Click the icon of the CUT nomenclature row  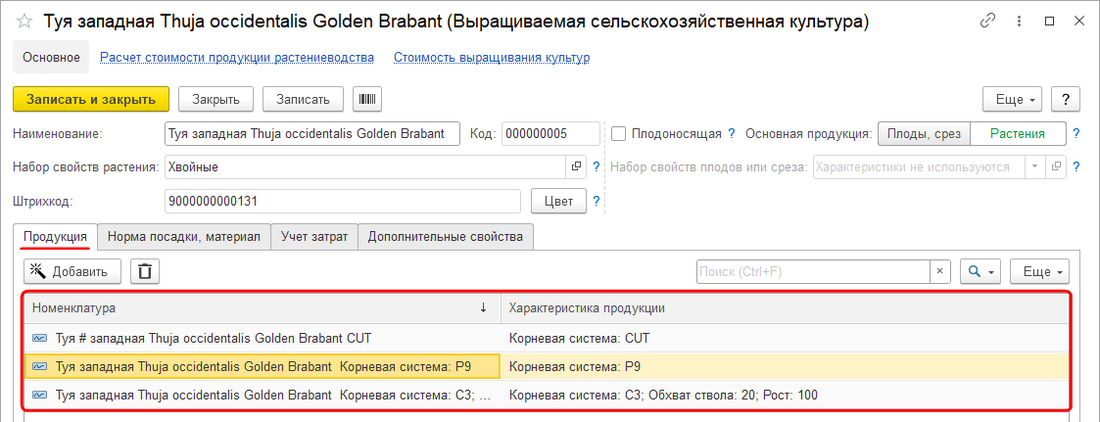[40, 339]
